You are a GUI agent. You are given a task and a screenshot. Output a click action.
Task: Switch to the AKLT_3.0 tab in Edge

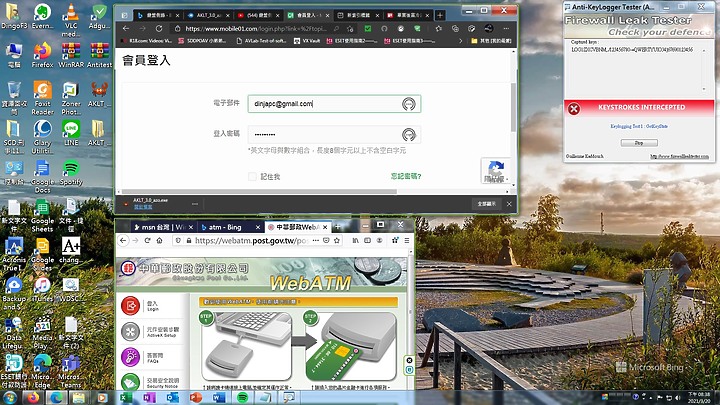click(x=208, y=15)
